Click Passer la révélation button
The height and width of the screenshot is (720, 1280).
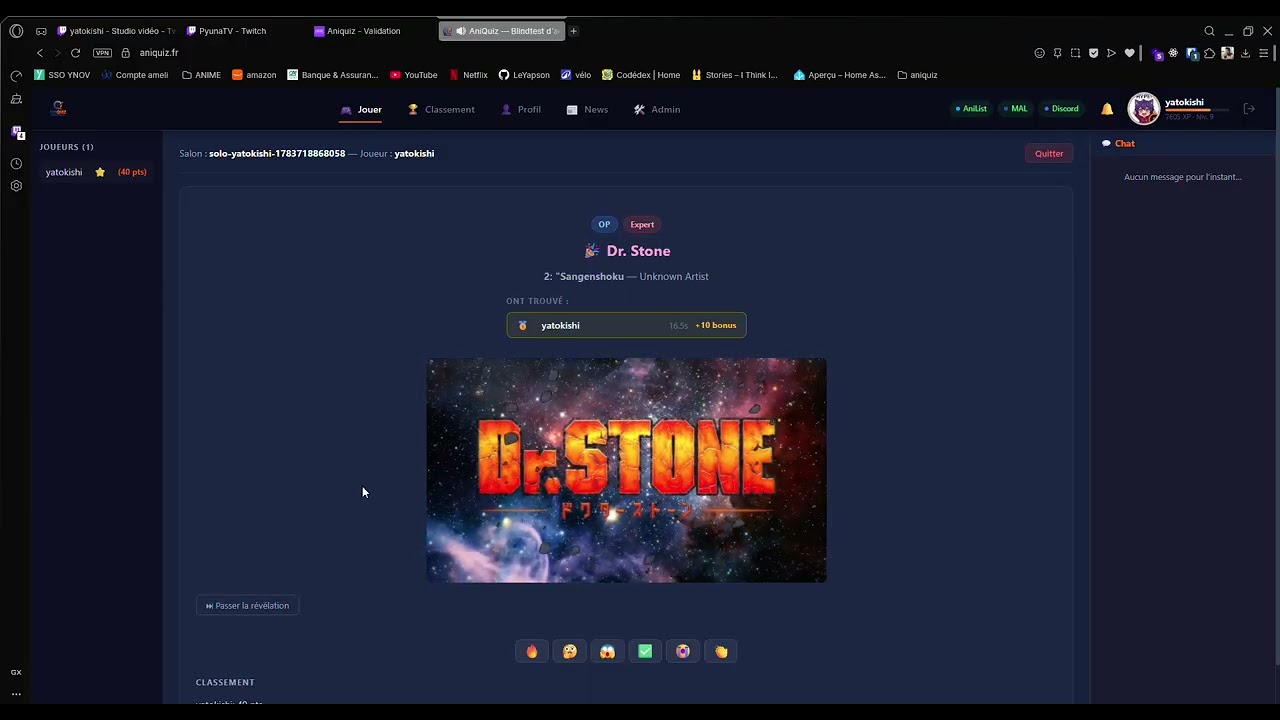247,605
